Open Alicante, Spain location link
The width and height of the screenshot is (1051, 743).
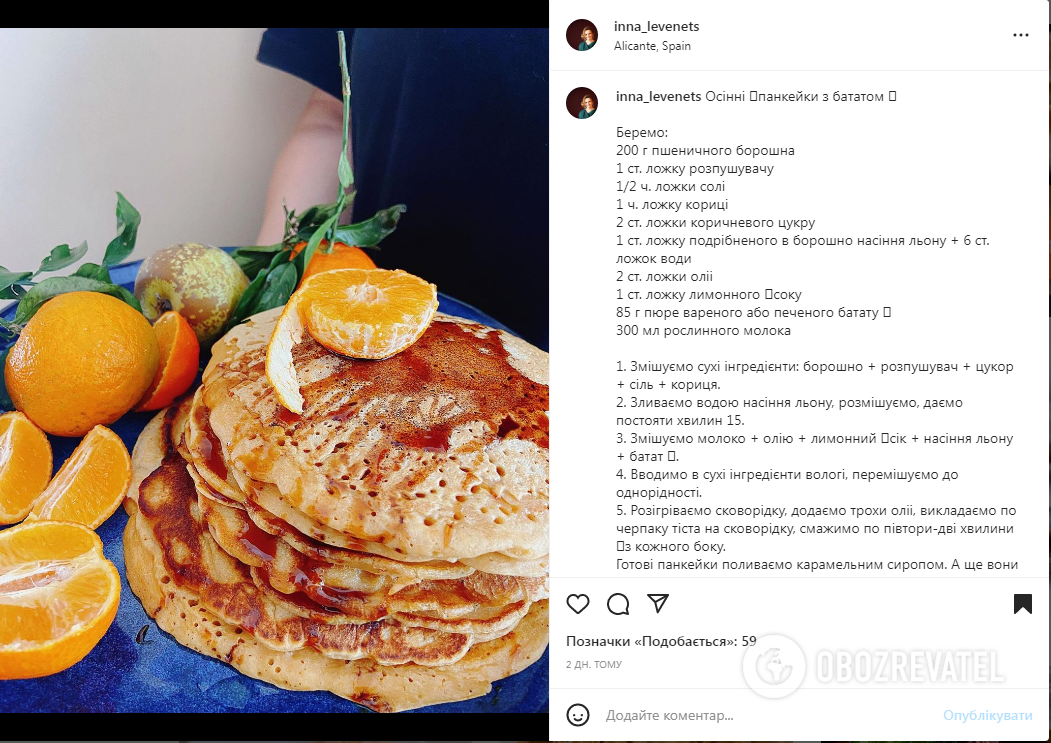(652, 46)
